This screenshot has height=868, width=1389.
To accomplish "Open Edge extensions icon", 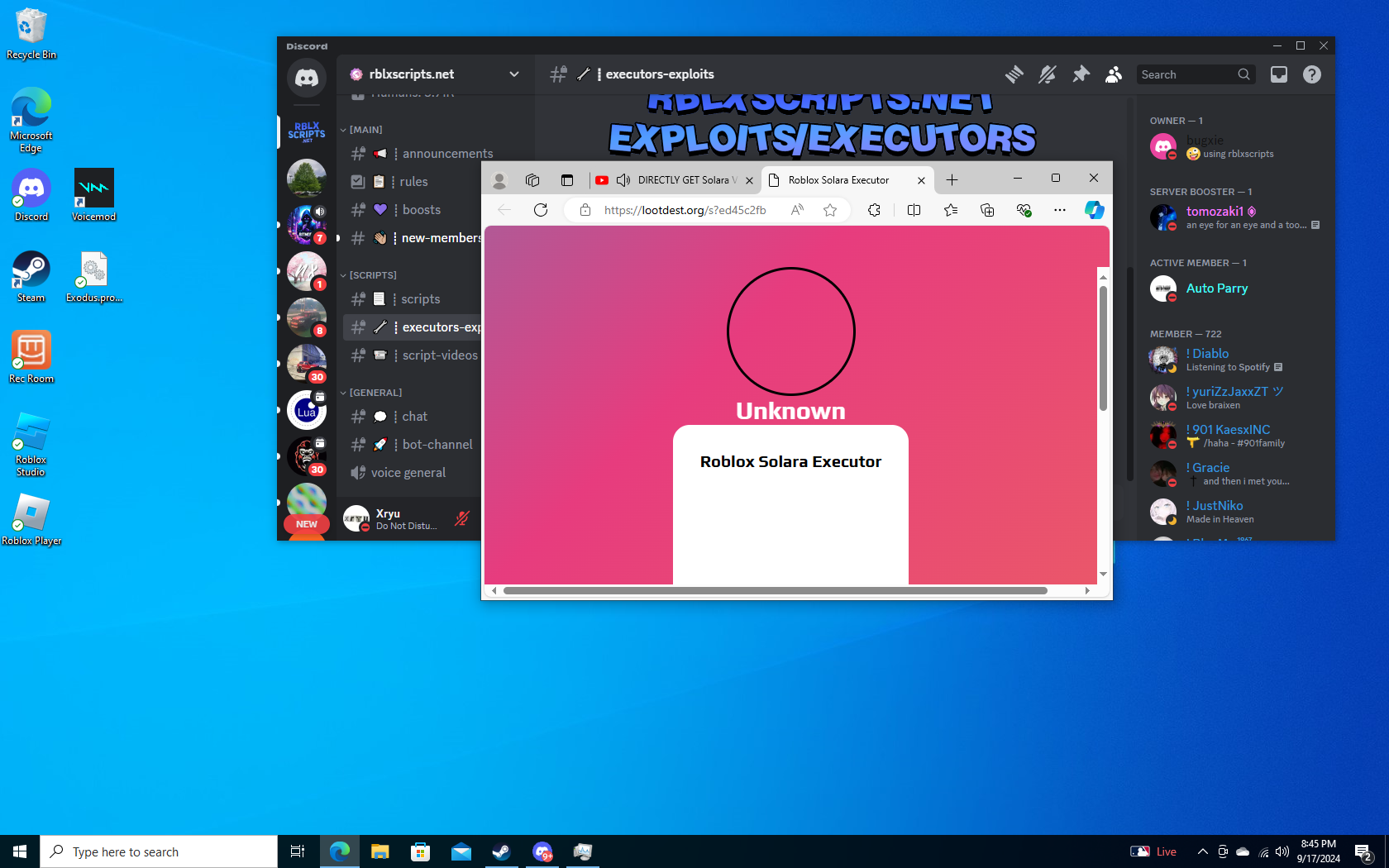I will click(874, 210).
